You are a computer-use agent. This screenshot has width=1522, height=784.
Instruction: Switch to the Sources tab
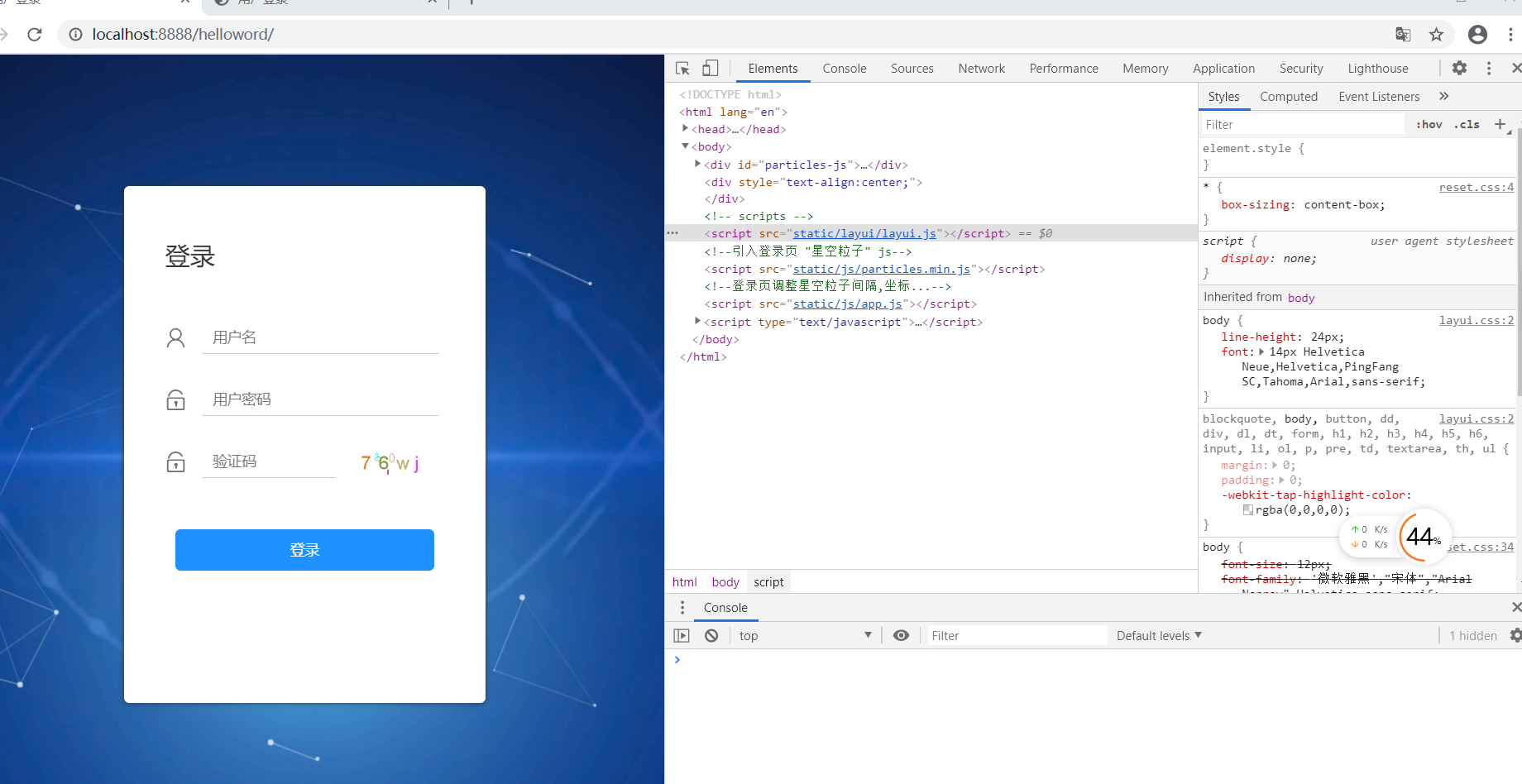912,69
